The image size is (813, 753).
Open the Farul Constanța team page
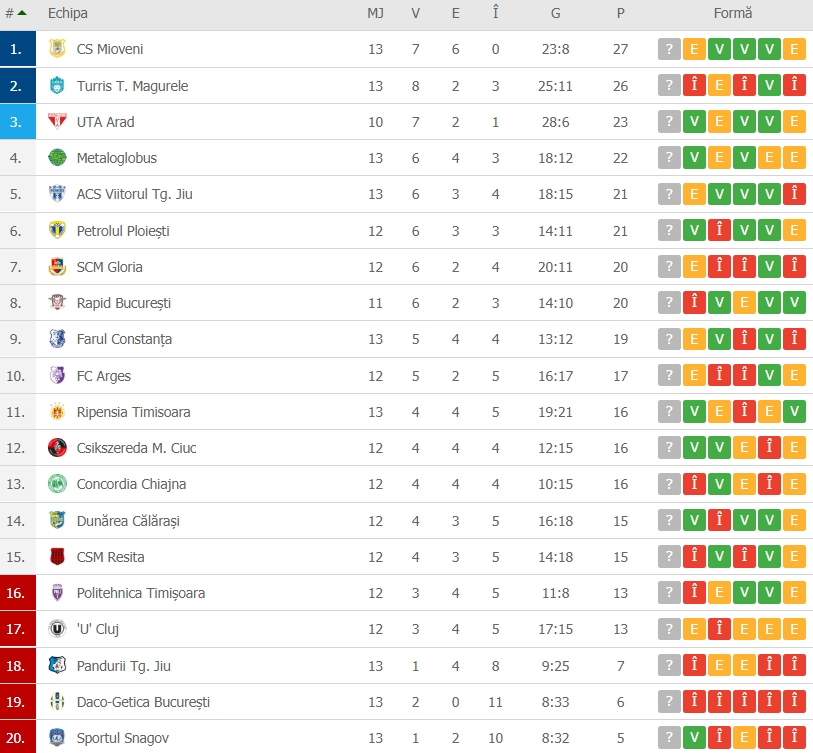124,339
